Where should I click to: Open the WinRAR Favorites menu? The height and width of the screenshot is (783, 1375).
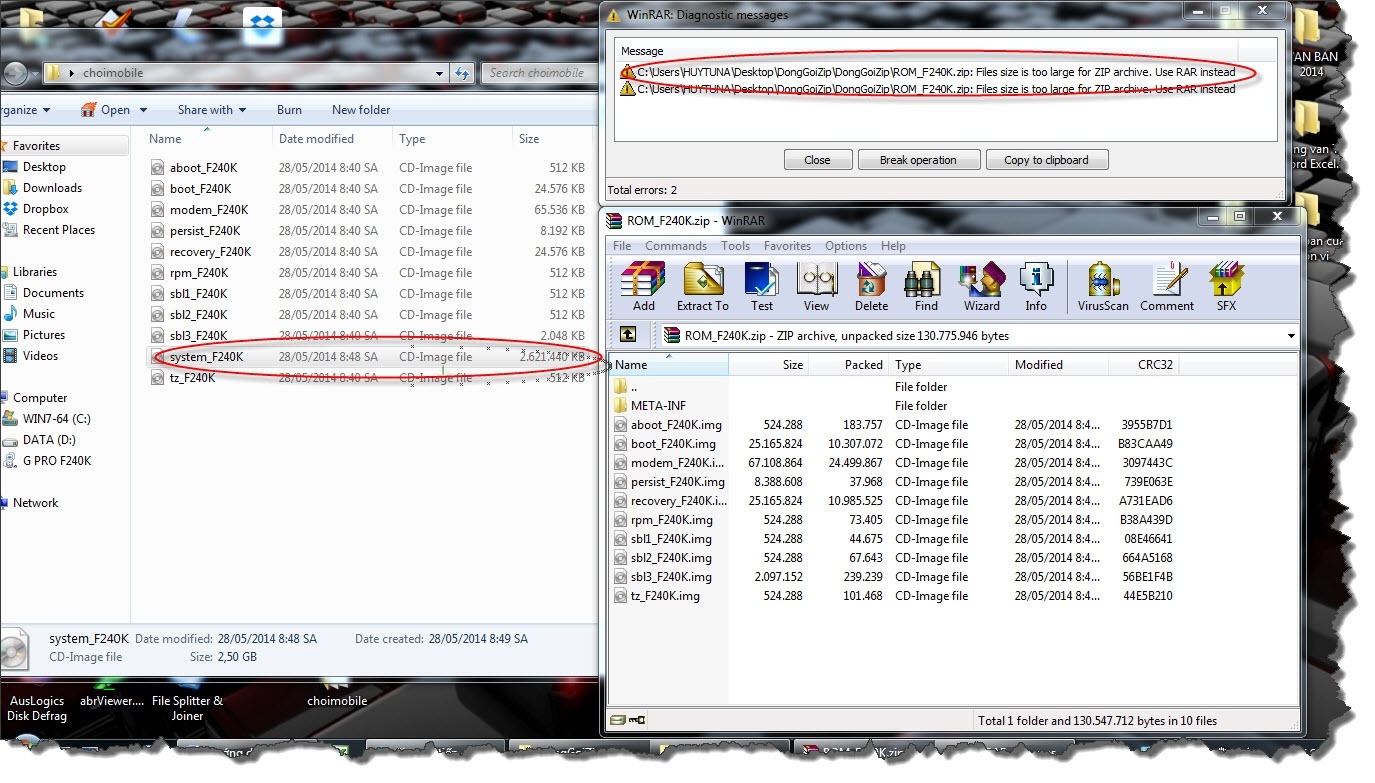(x=787, y=246)
